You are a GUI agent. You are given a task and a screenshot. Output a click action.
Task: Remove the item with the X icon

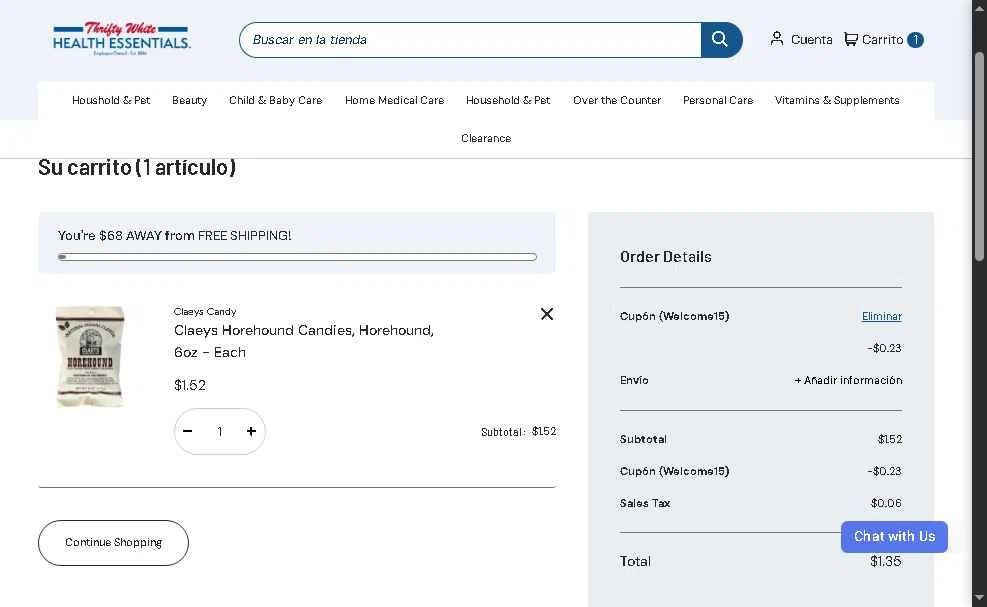tap(547, 314)
